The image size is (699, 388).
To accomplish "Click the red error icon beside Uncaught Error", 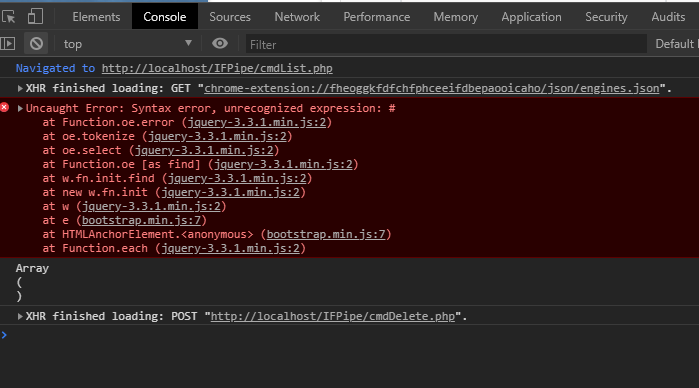I will tap(4, 107).
